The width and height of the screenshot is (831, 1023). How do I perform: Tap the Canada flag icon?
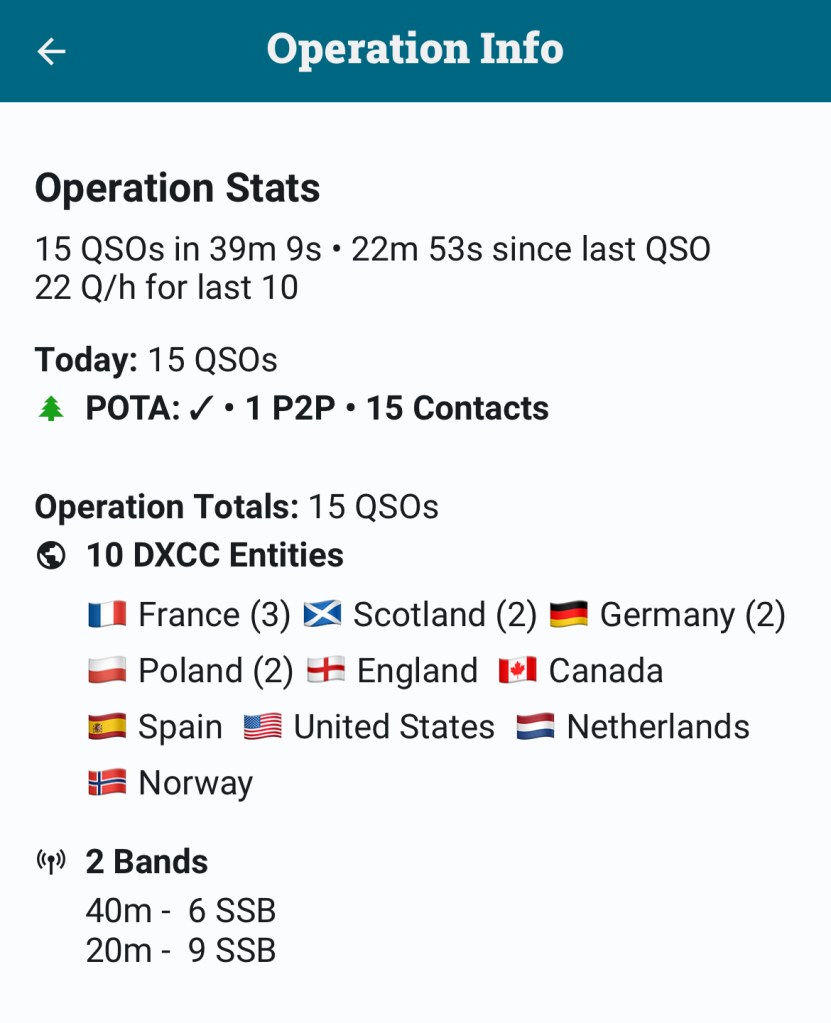pos(518,671)
